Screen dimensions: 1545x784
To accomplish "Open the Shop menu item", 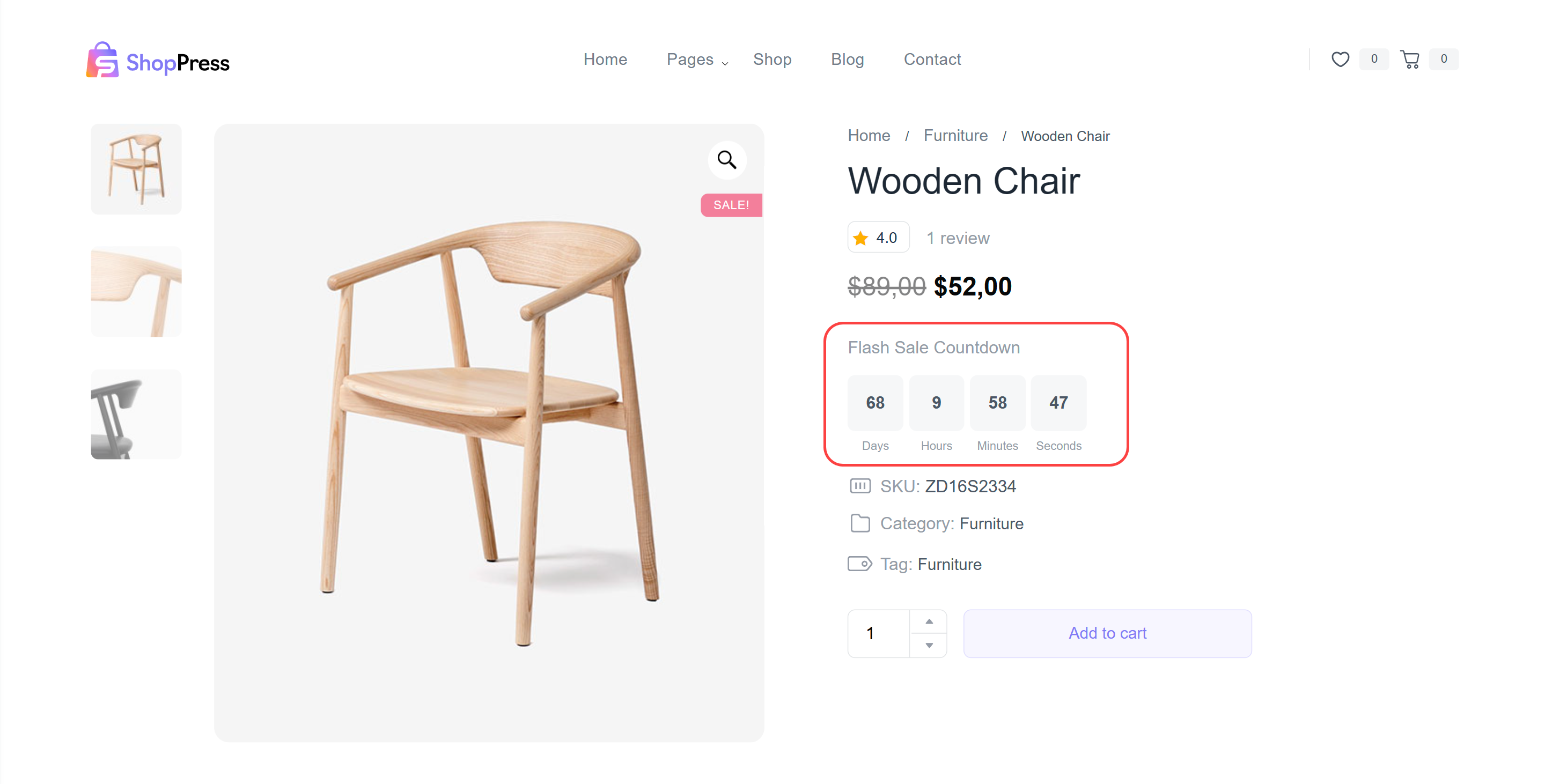I will [x=772, y=60].
